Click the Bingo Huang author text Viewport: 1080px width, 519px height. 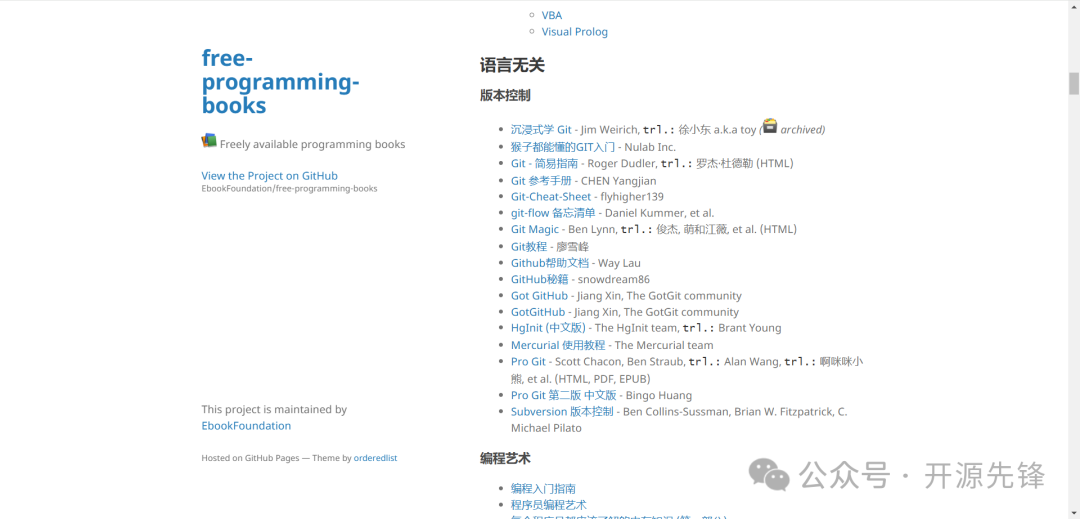(x=658, y=395)
